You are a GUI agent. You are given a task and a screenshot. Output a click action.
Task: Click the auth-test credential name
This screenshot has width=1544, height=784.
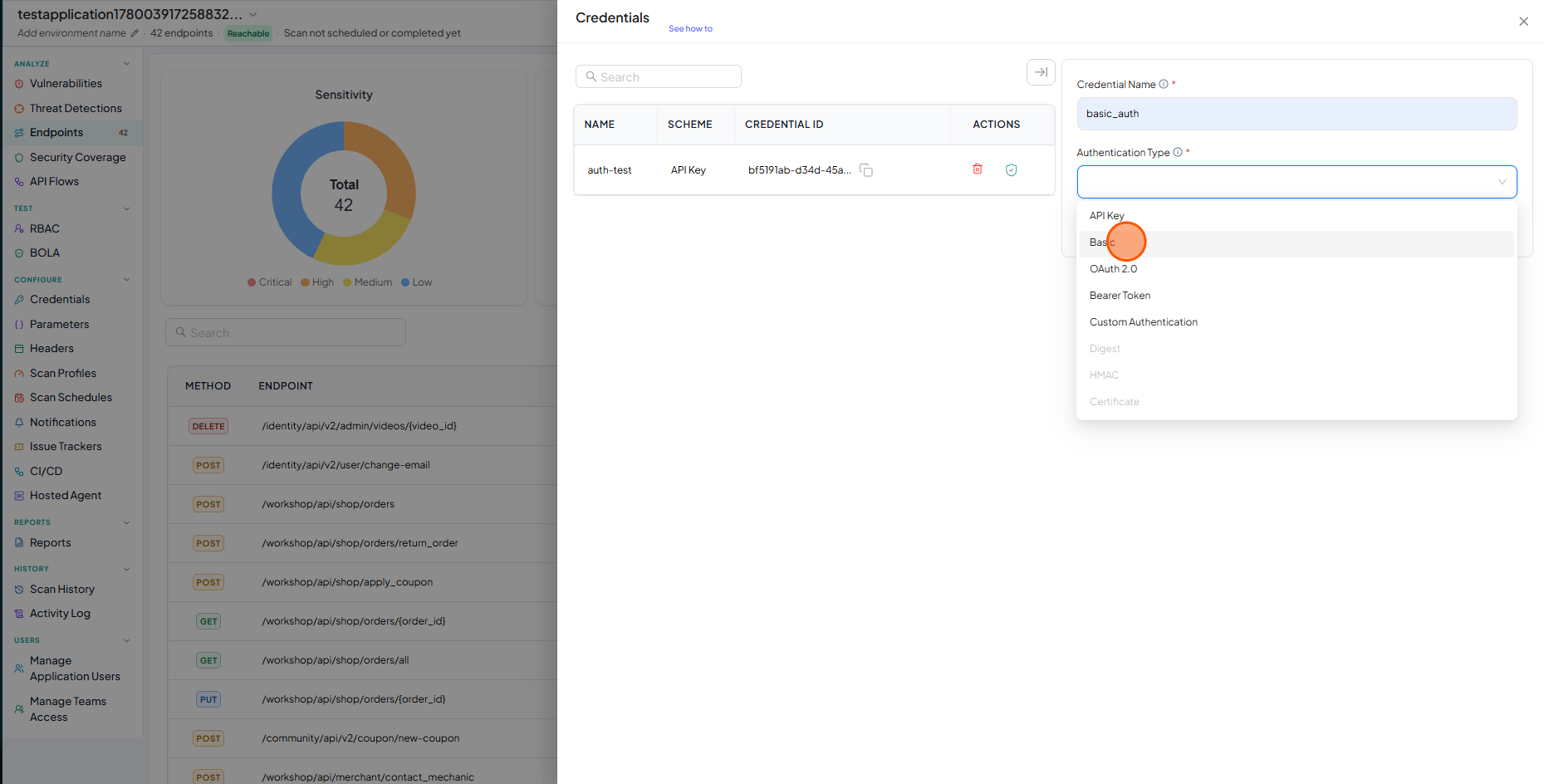point(610,170)
